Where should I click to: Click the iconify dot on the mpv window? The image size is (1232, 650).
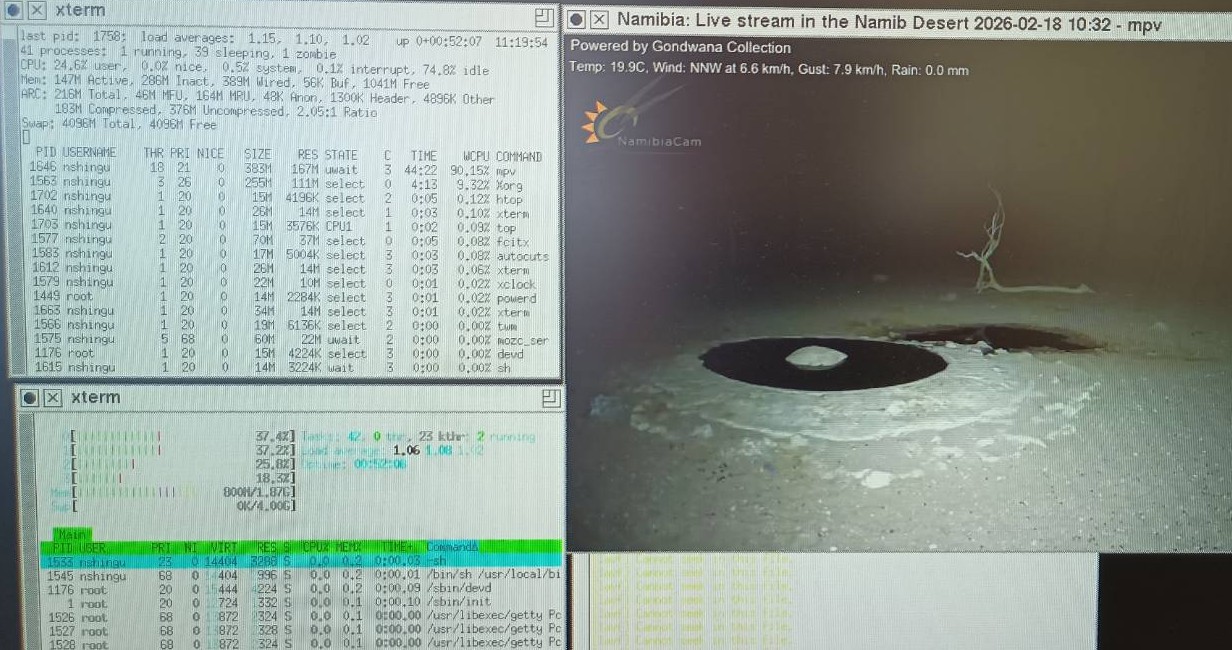[x=576, y=20]
